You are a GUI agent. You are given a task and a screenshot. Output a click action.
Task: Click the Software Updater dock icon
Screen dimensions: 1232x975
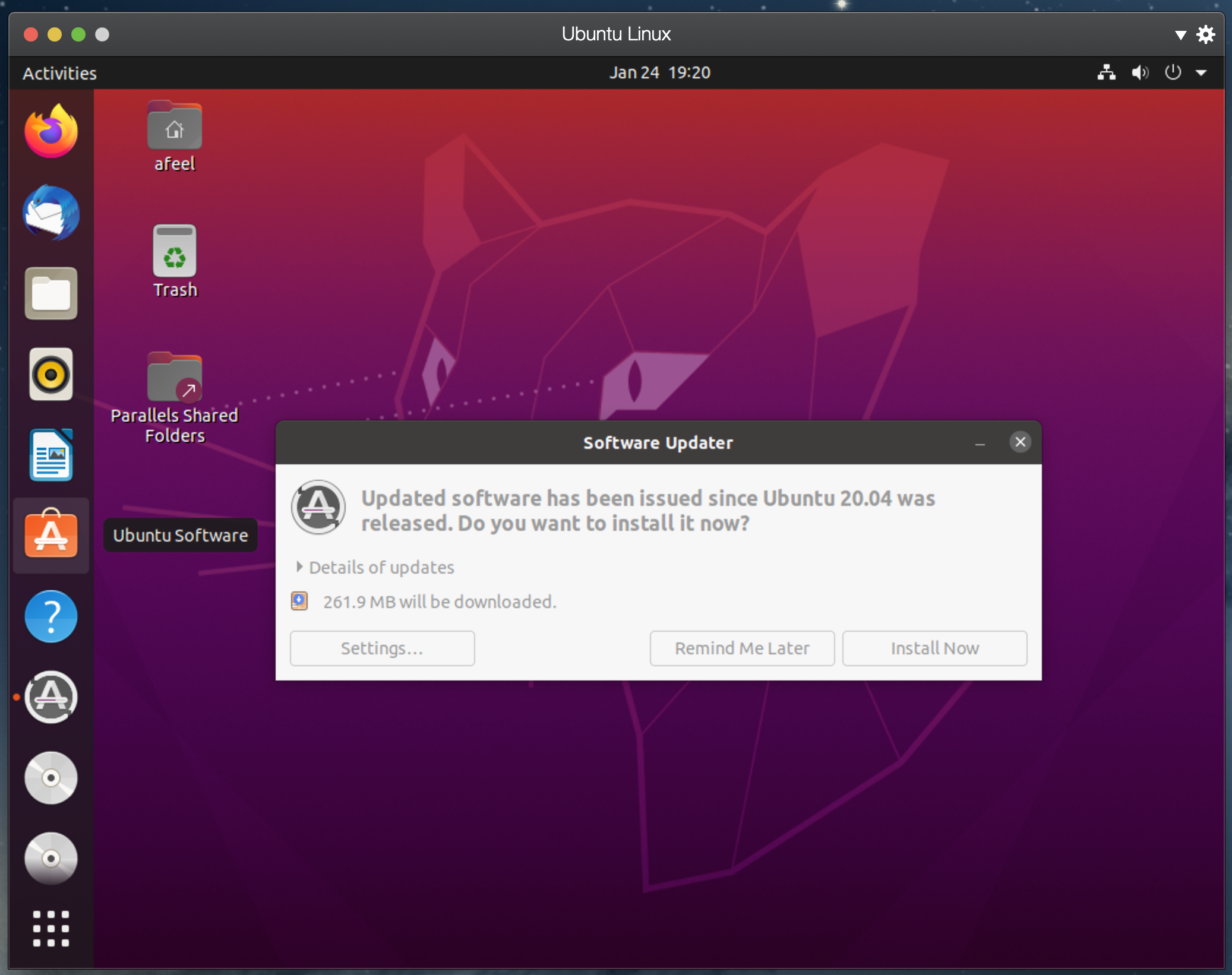point(51,697)
